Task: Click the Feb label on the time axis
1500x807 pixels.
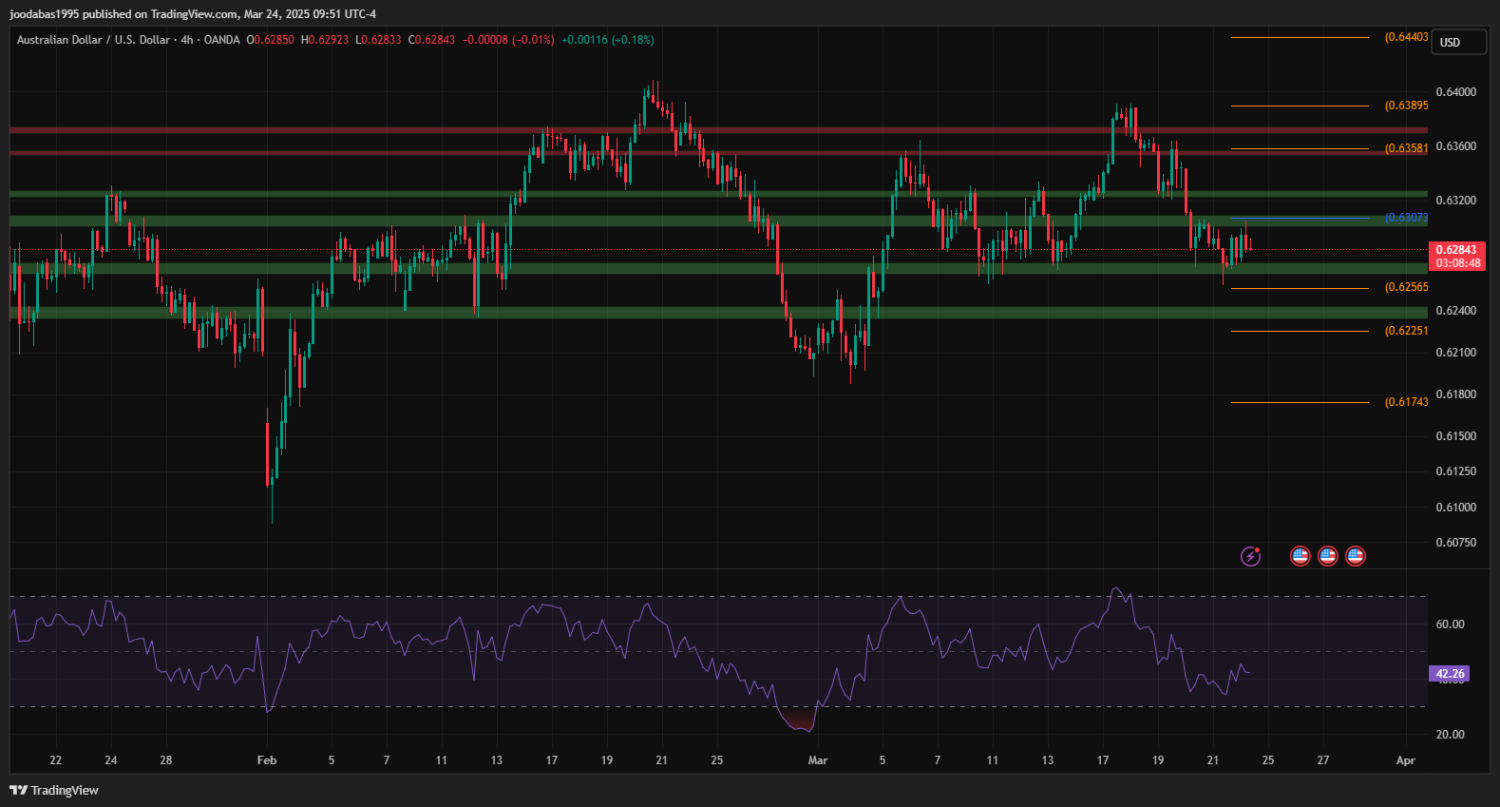Action: (x=265, y=761)
